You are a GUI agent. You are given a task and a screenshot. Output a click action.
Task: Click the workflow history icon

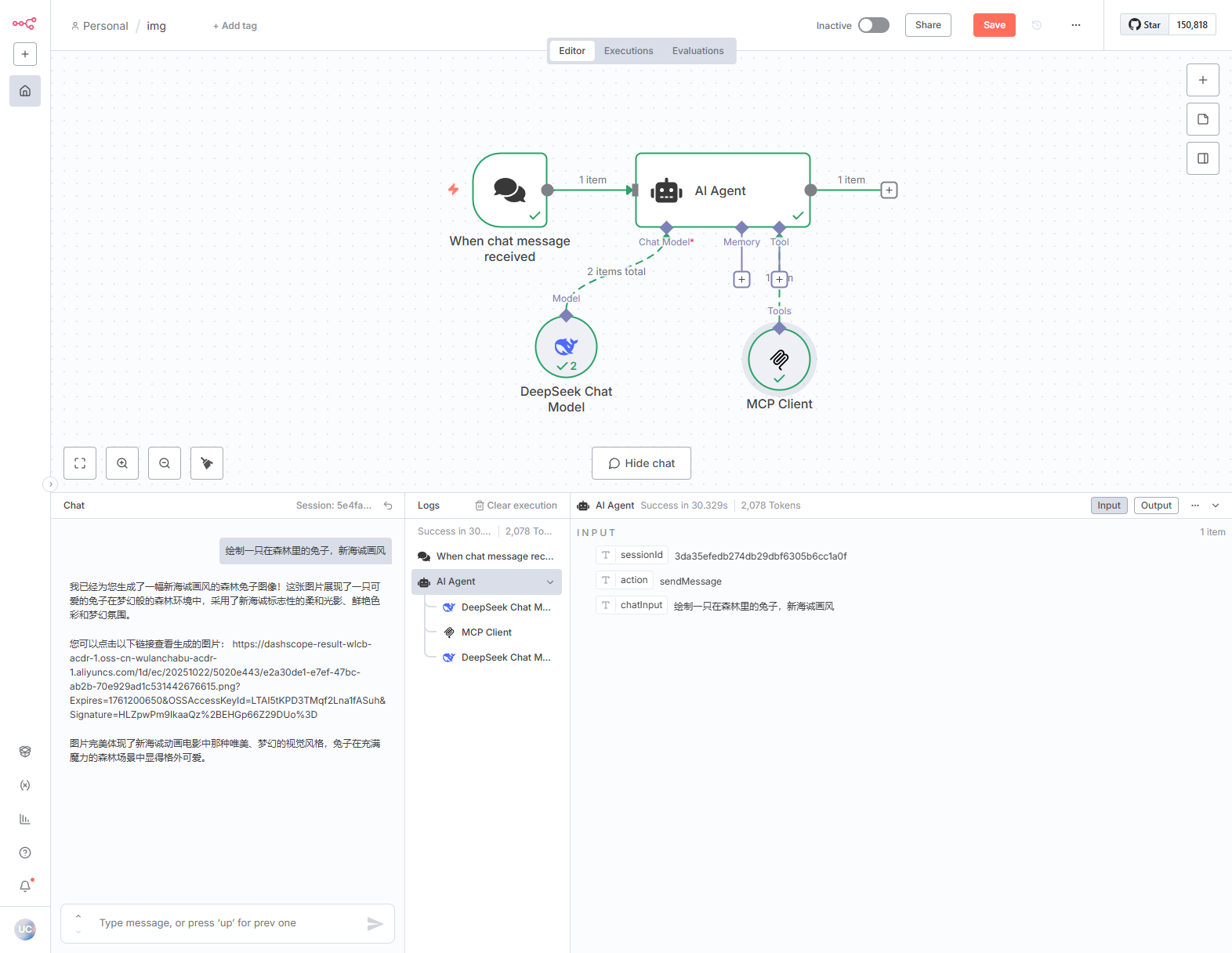1037,25
